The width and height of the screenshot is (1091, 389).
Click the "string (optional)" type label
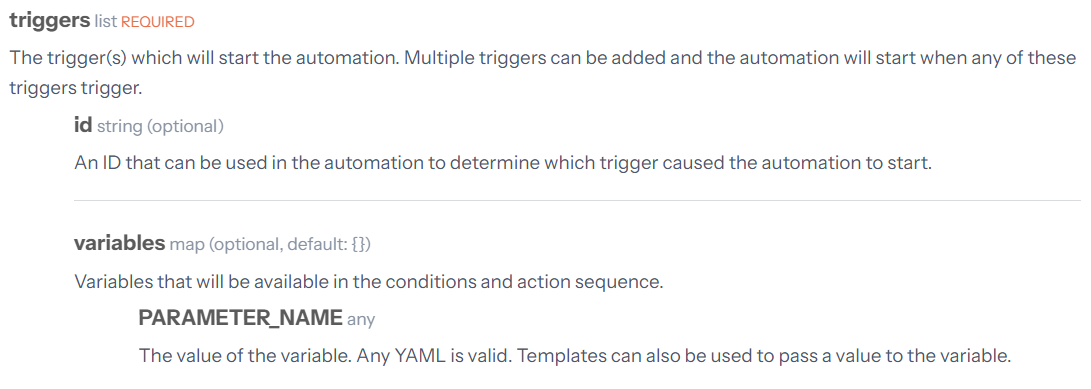tap(160, 127)
